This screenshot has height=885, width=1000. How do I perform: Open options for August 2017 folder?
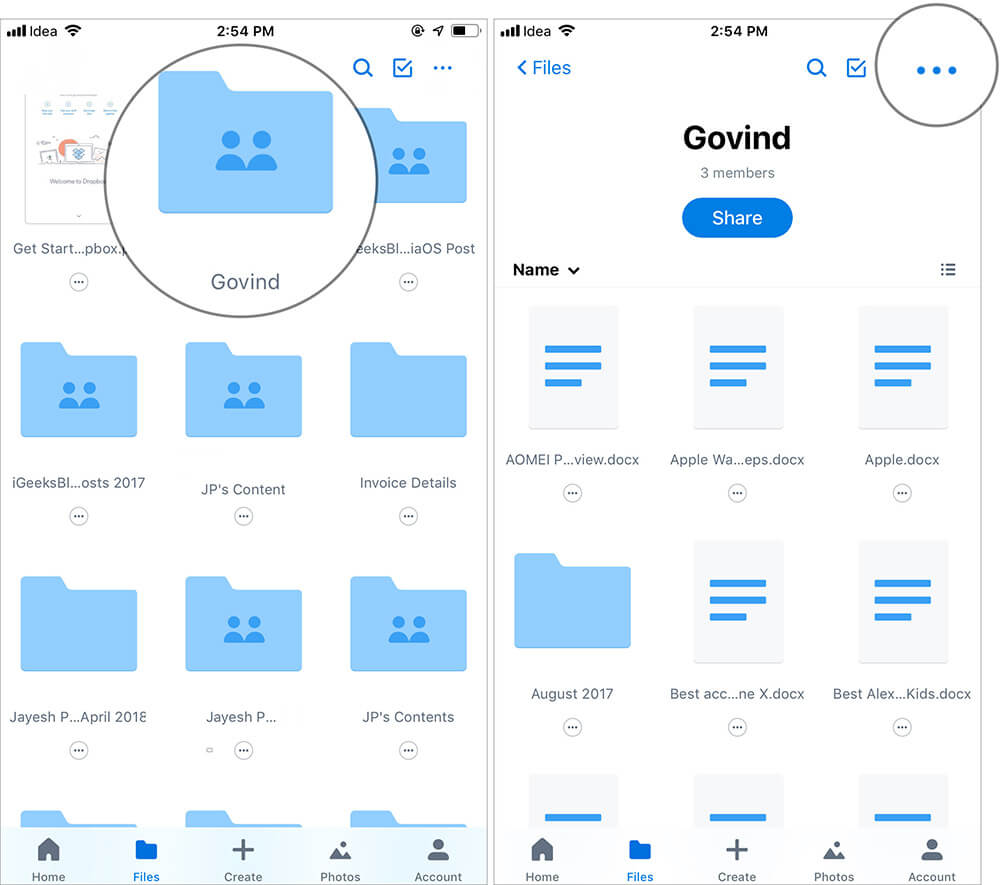(x=573, y=727)
